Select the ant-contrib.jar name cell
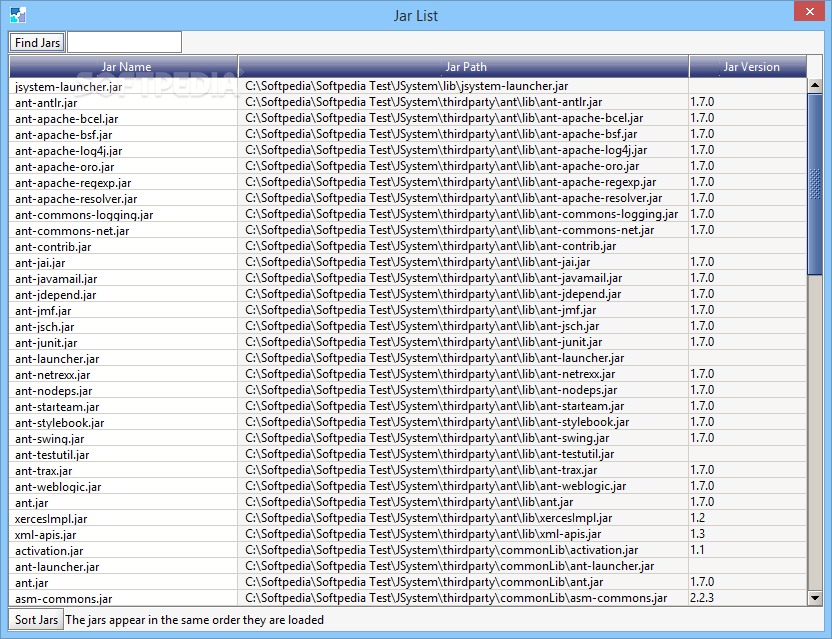Screen dimensions: 832x639 [124, 246]
